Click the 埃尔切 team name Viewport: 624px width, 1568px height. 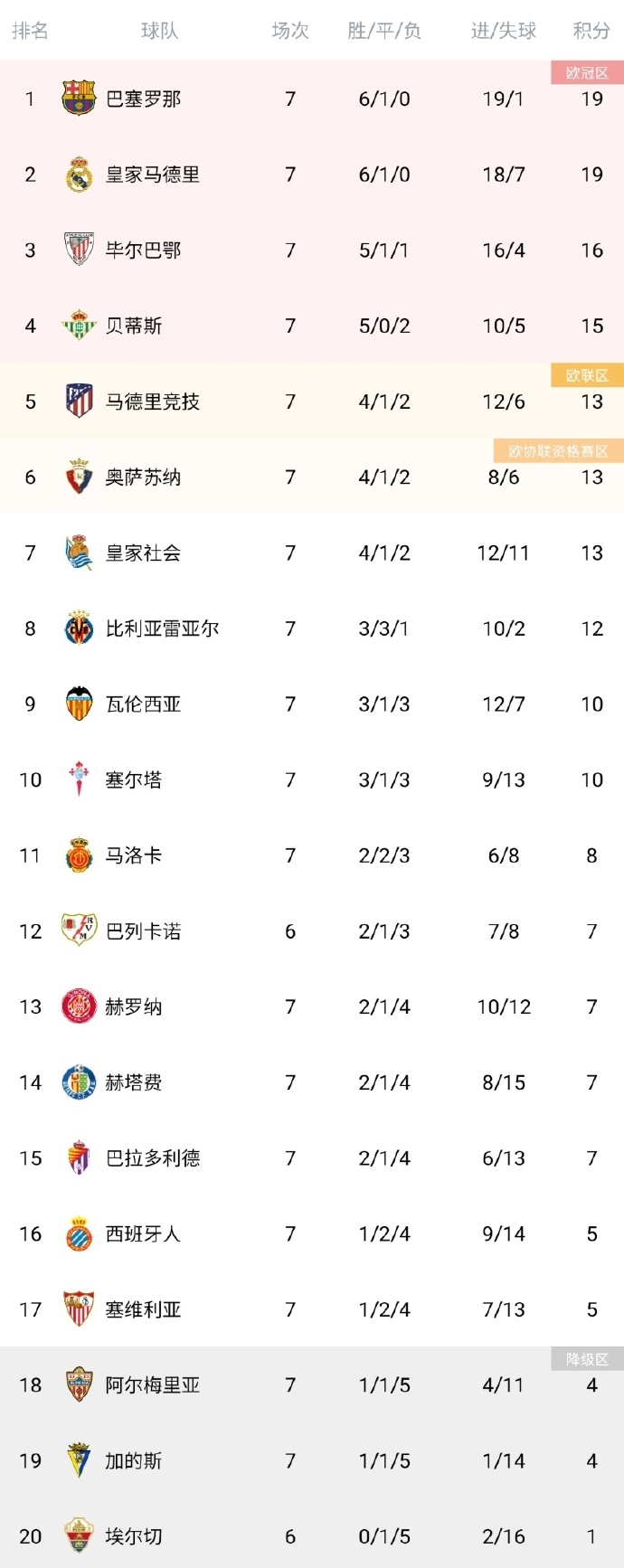click(x=134, y=1535)
